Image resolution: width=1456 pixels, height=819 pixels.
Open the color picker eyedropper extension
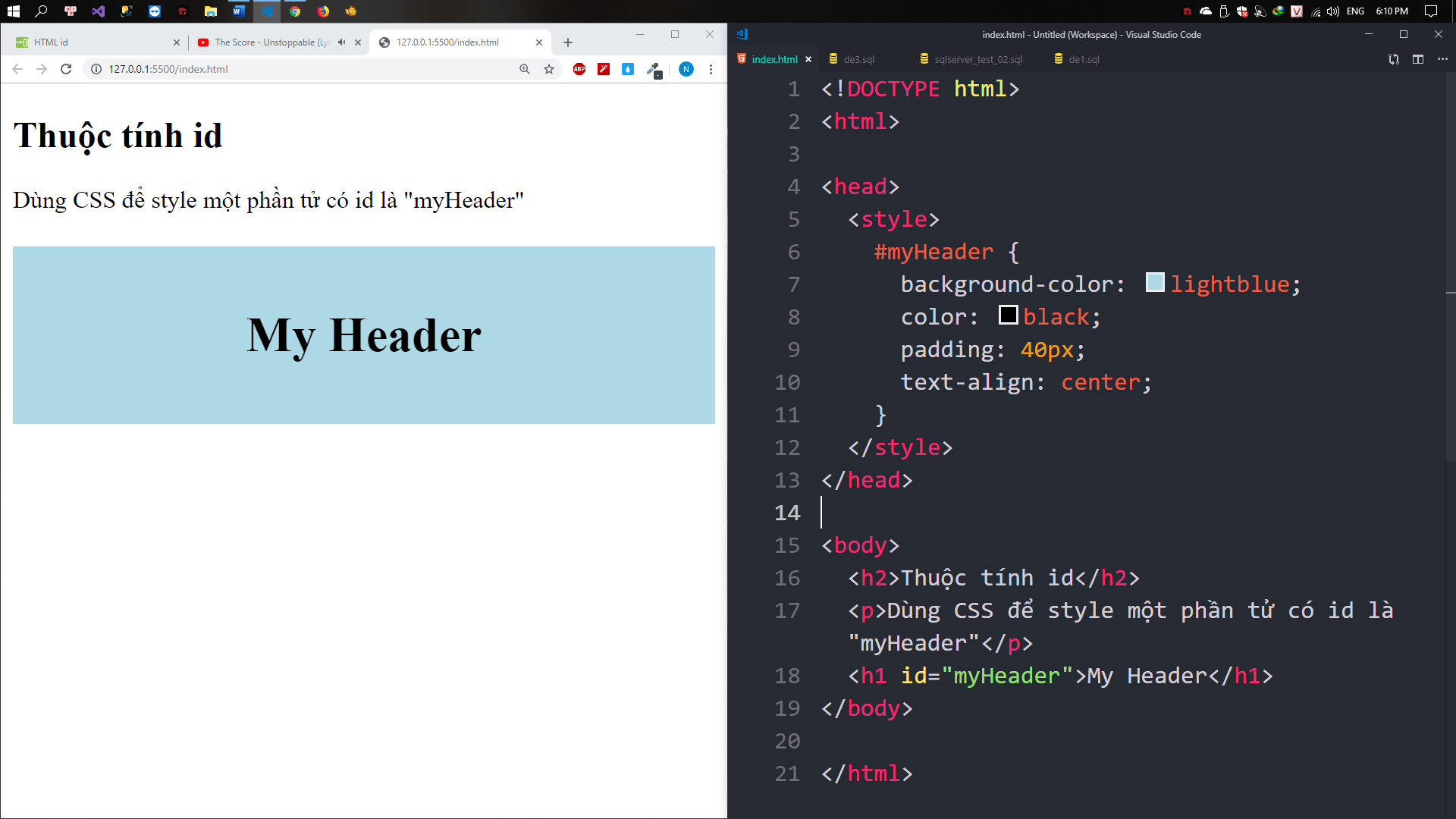tap(652, 69)
